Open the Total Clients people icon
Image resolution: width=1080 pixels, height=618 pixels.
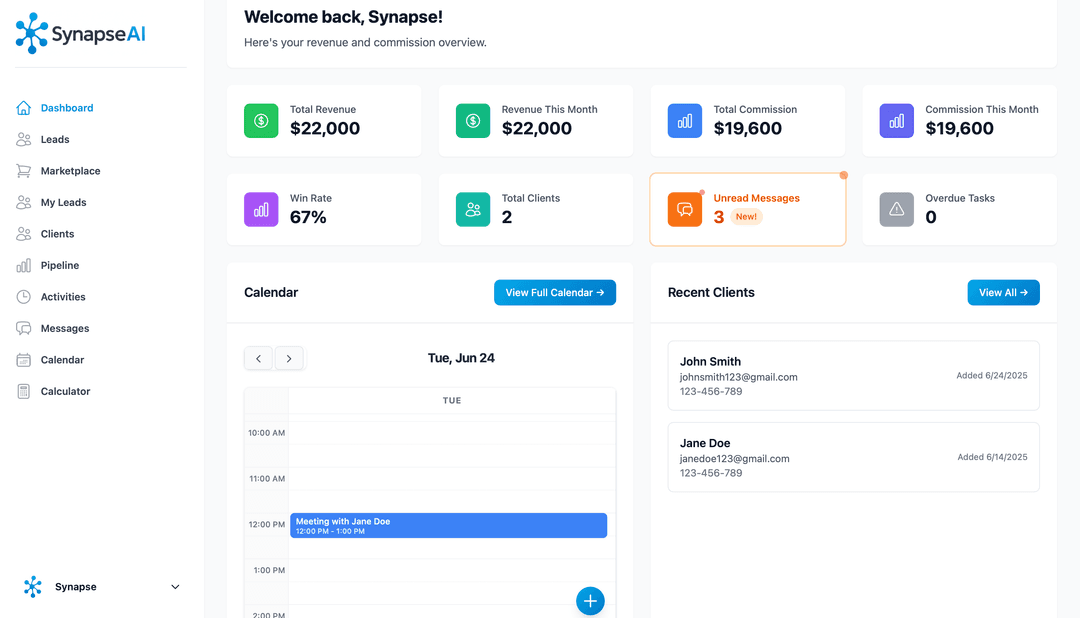(x=472, y=209)
